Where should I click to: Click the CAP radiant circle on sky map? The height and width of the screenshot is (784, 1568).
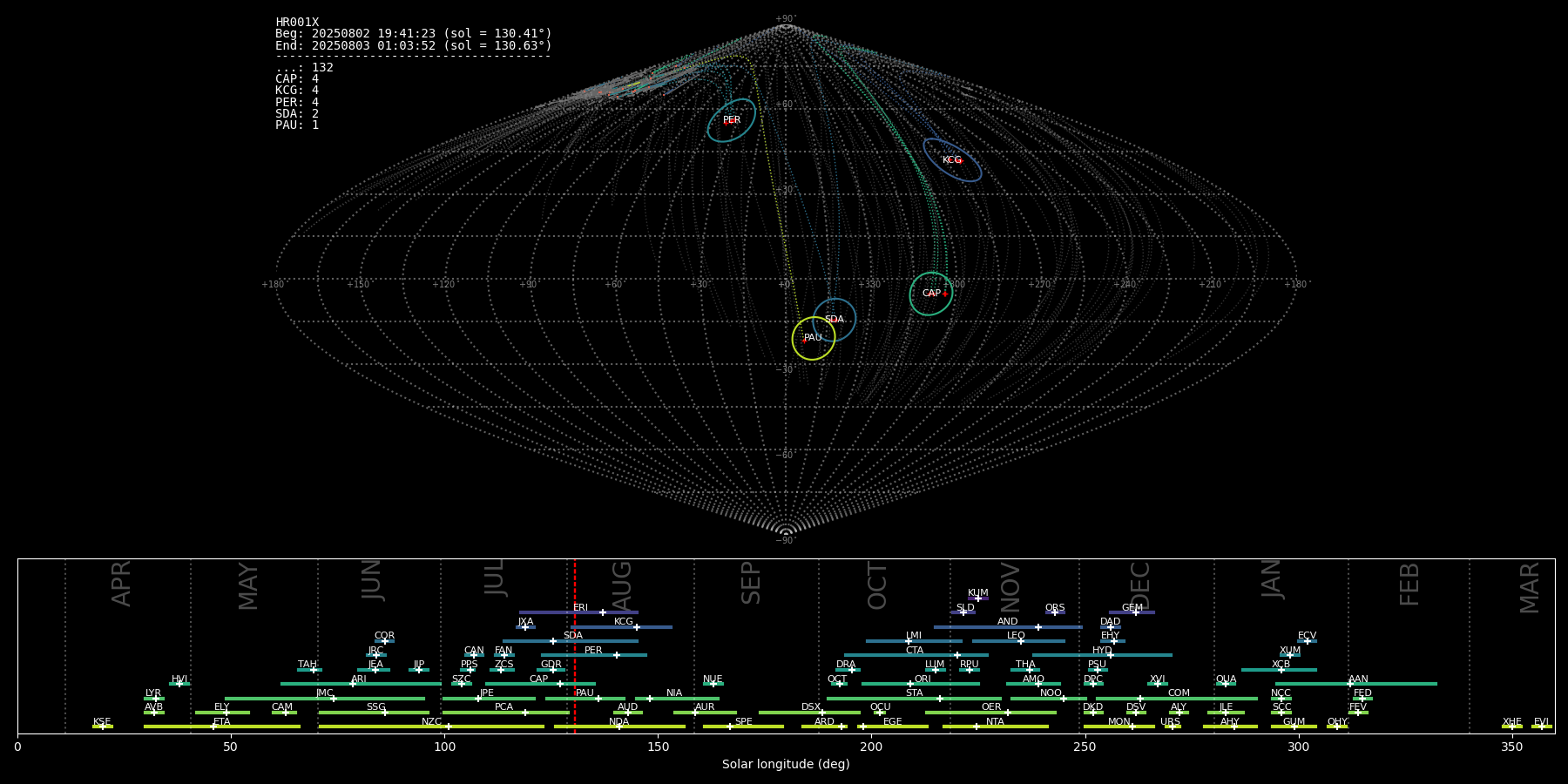pyautogui.click(x=931, y=294)
